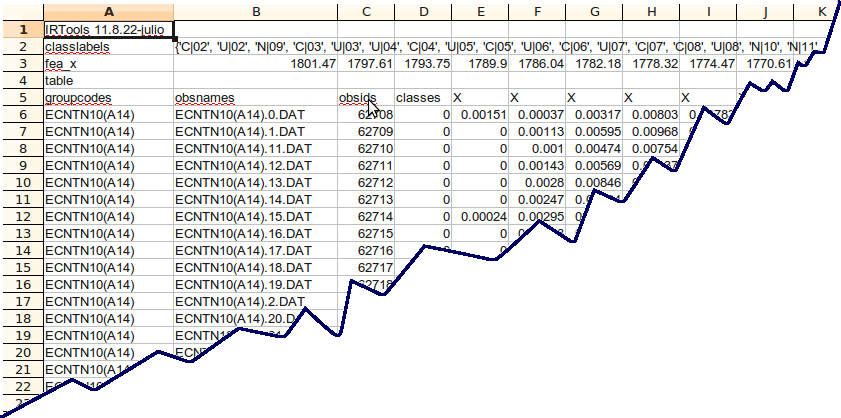Click cell ECNTN10(A14).1.DAT
Screen dimensions: 841x418
(x=256, y=131)
